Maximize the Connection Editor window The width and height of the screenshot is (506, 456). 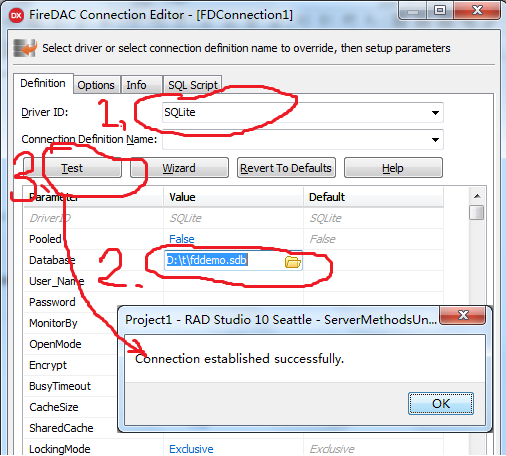click(440, 10)
